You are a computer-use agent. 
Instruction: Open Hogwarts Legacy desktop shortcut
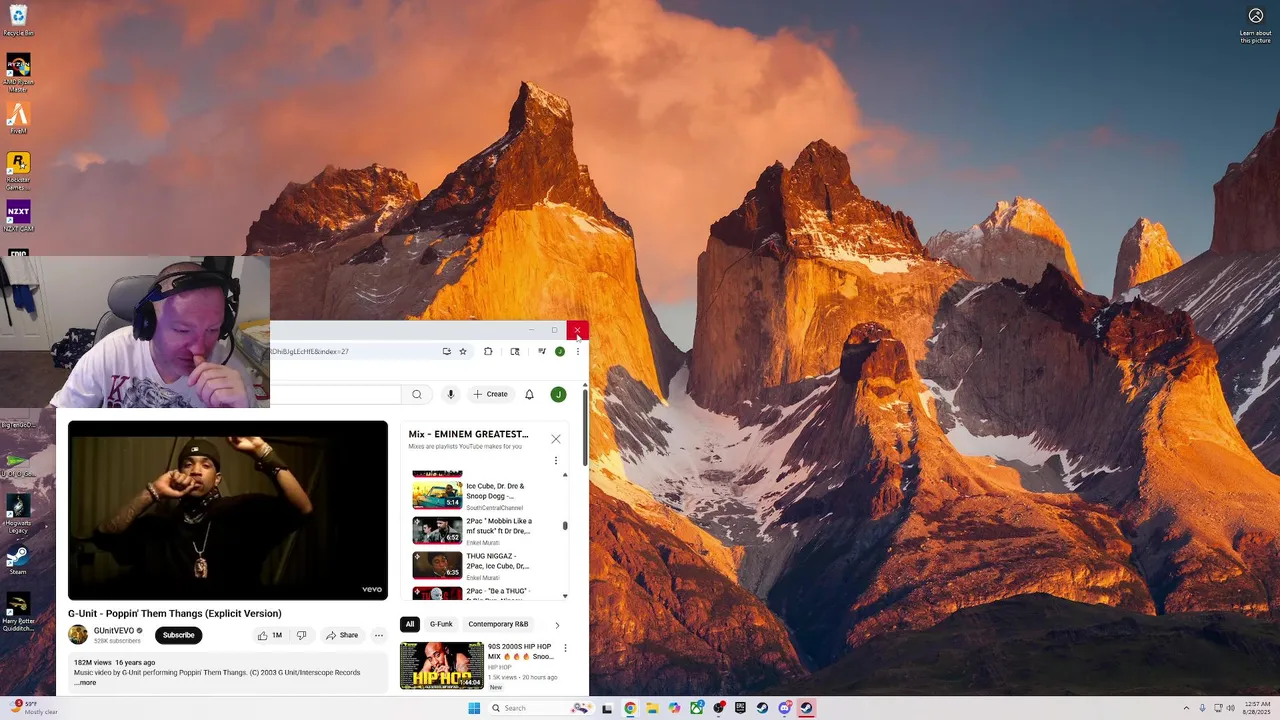coord(18,514)
